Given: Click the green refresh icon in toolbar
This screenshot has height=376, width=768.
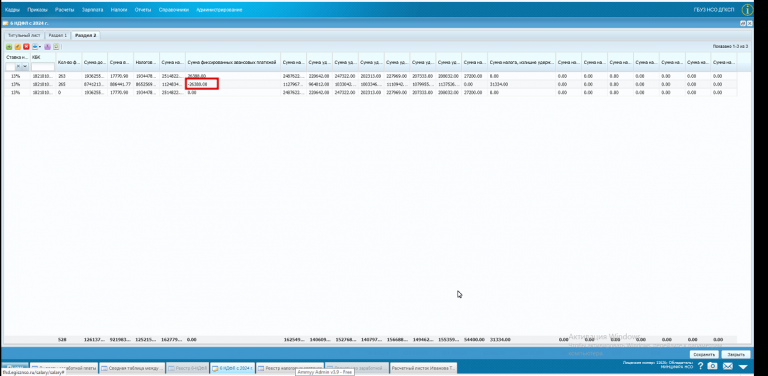Looking at the screenshot, I should (56, 47).
